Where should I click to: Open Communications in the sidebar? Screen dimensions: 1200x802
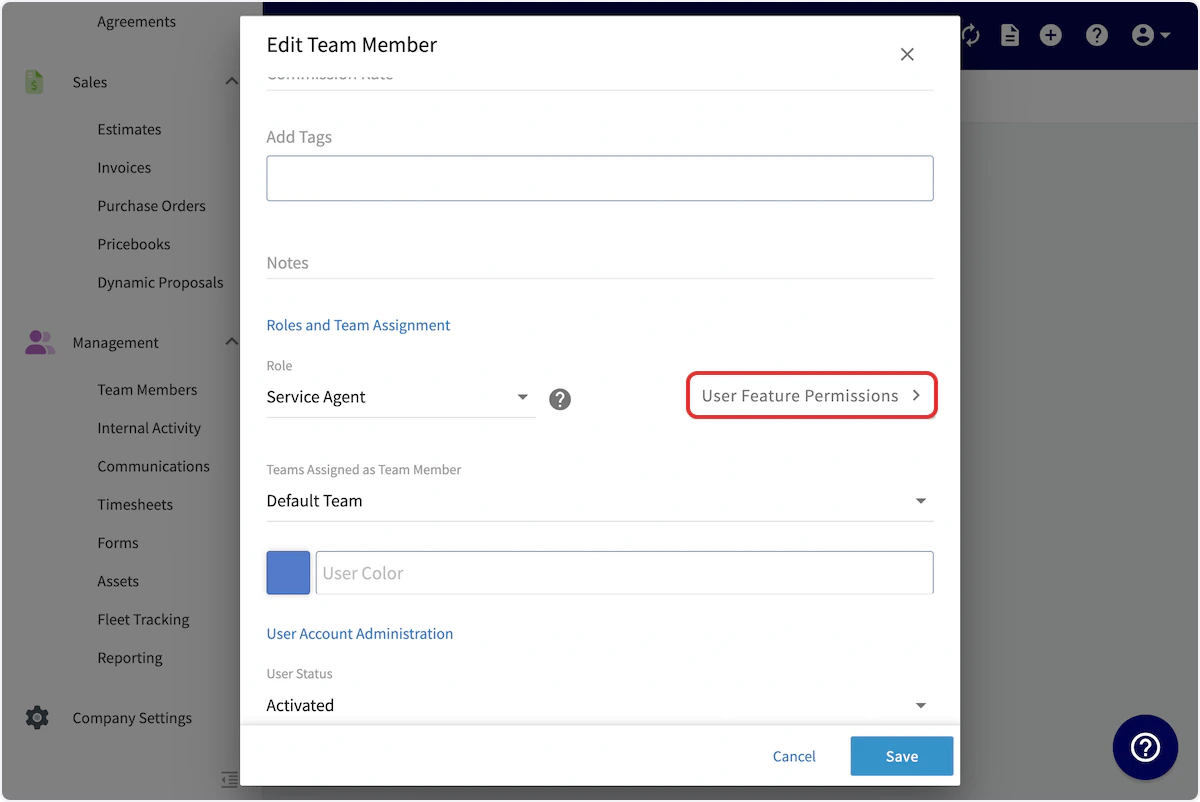[153, 466]
